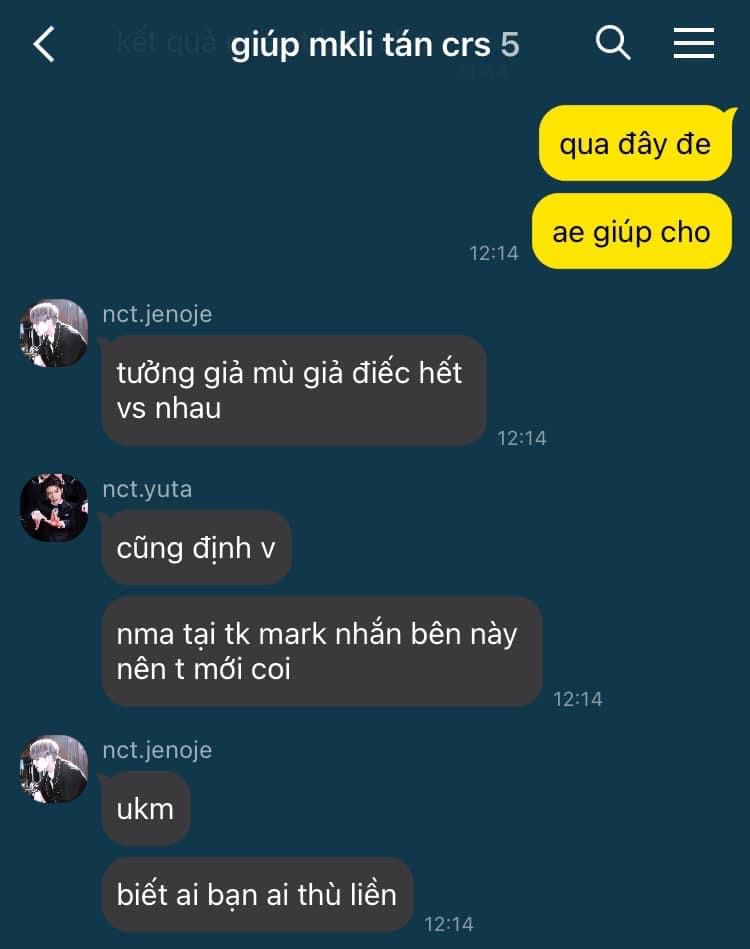
Task: Tap the 'cũng định v' message
Action: coord(197,548)
